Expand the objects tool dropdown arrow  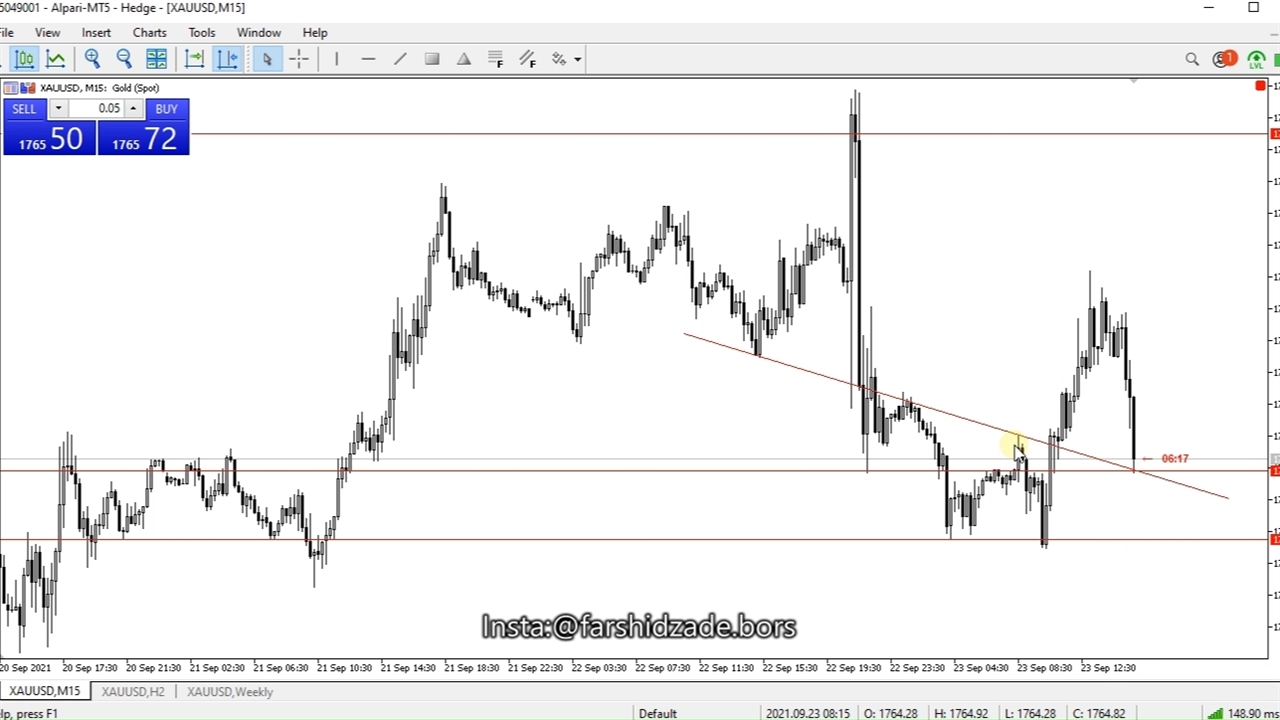pyautogui.click(x=578, y=60)
